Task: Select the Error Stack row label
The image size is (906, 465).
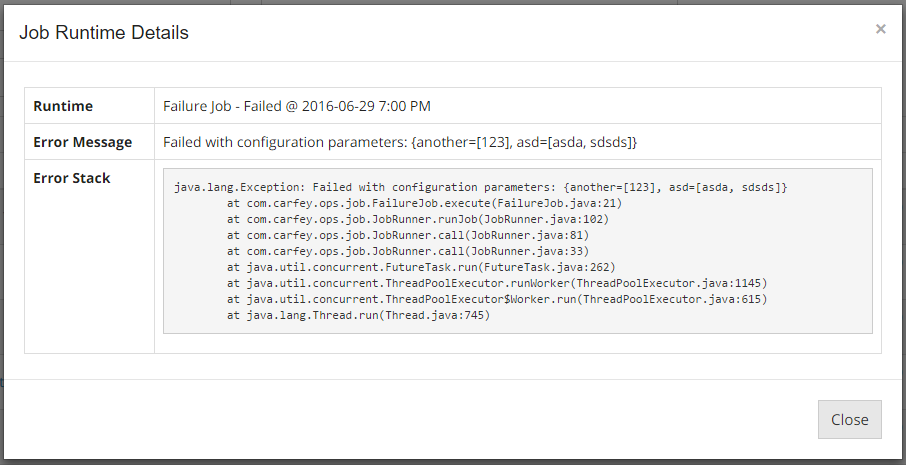Action: (72, 178)
